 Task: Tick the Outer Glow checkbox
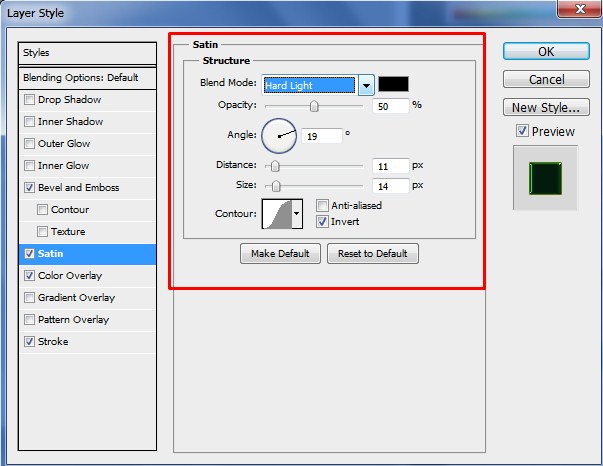coord(29,143)
